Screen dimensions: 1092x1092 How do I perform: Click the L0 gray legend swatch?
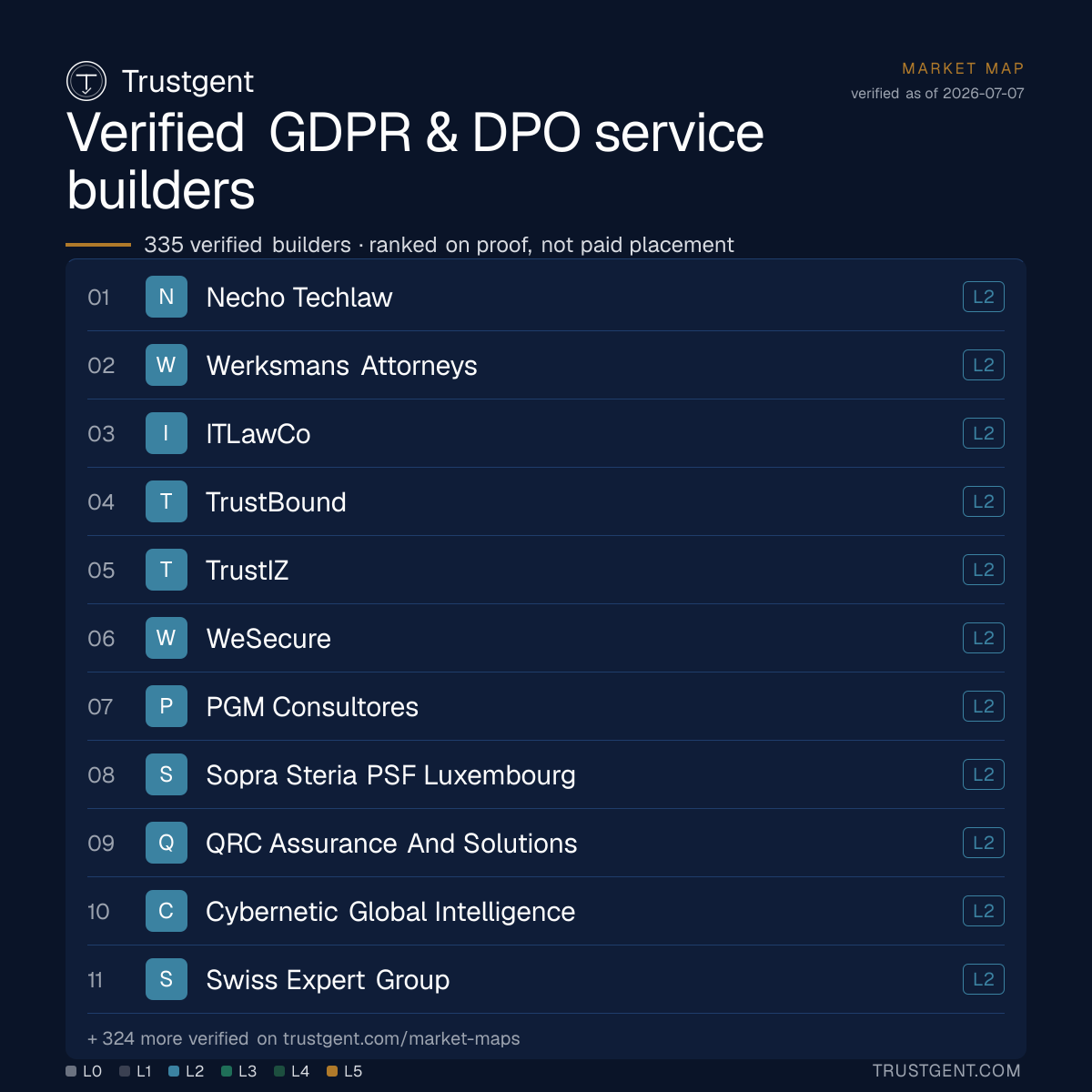coord(71,1071)
